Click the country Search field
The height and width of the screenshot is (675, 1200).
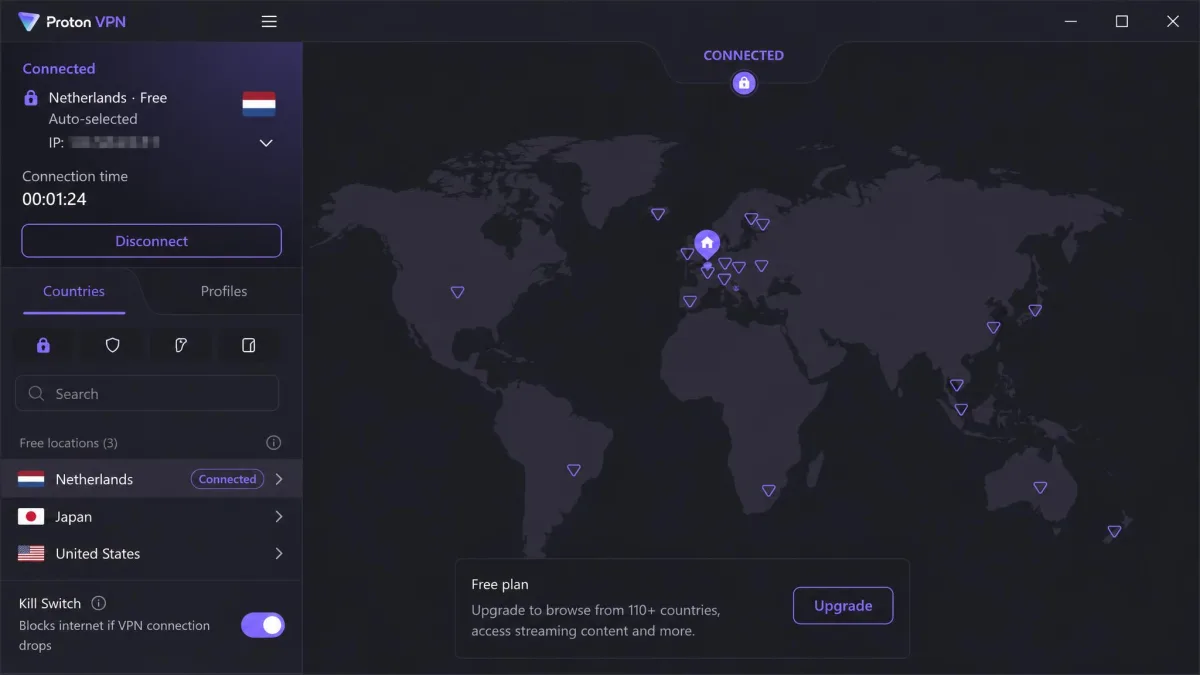coord(147,394)
